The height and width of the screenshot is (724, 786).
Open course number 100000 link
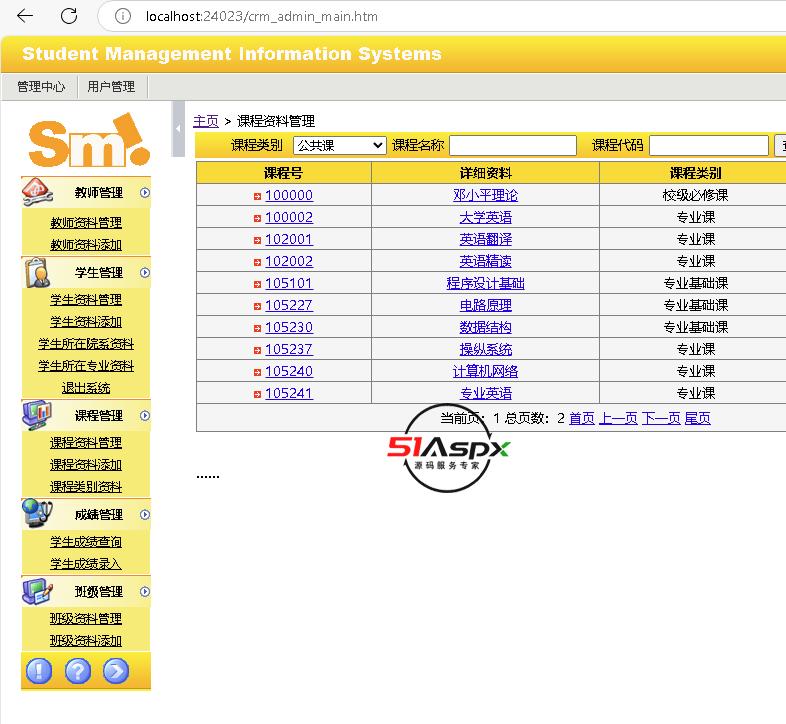coord(289,195)
